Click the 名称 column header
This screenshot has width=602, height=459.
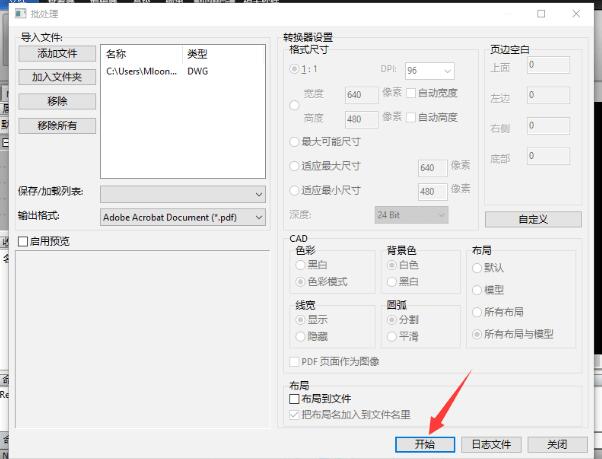140,54
